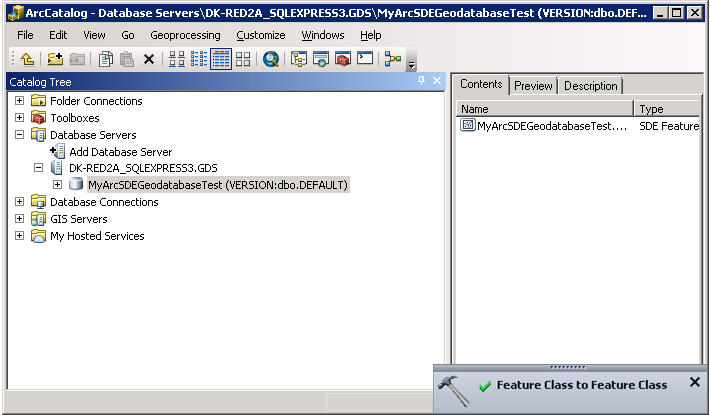Toggle the Details view button
Viewport: 710px width, 415px height.
coord(221,59)
